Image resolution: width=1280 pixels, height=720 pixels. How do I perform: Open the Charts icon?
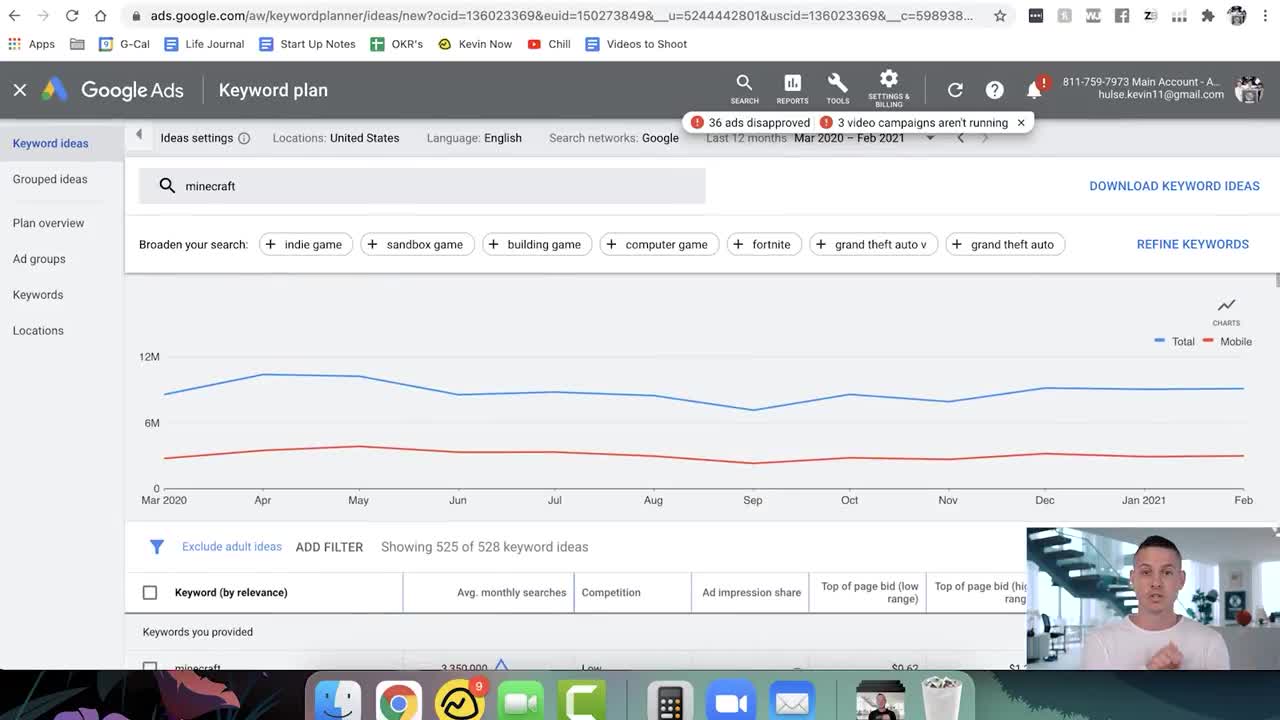click(x=1226, y=310)
